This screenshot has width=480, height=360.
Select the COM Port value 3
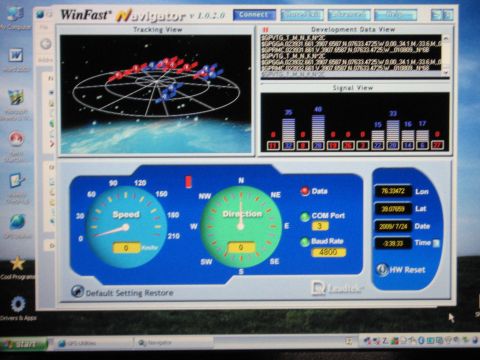pos(320,226)
